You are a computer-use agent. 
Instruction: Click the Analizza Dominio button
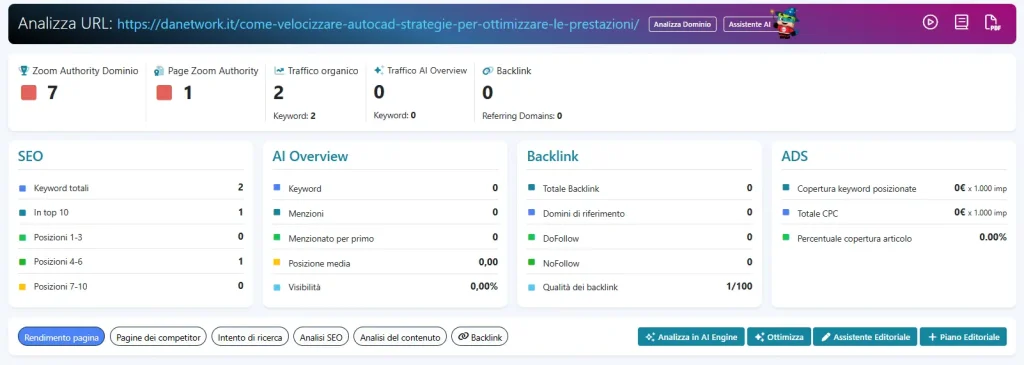[683, 24]
